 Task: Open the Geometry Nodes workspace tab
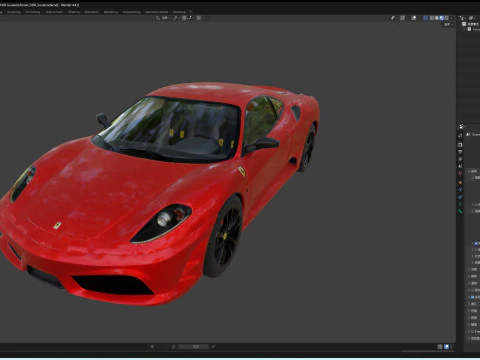(x=157, y=12)
